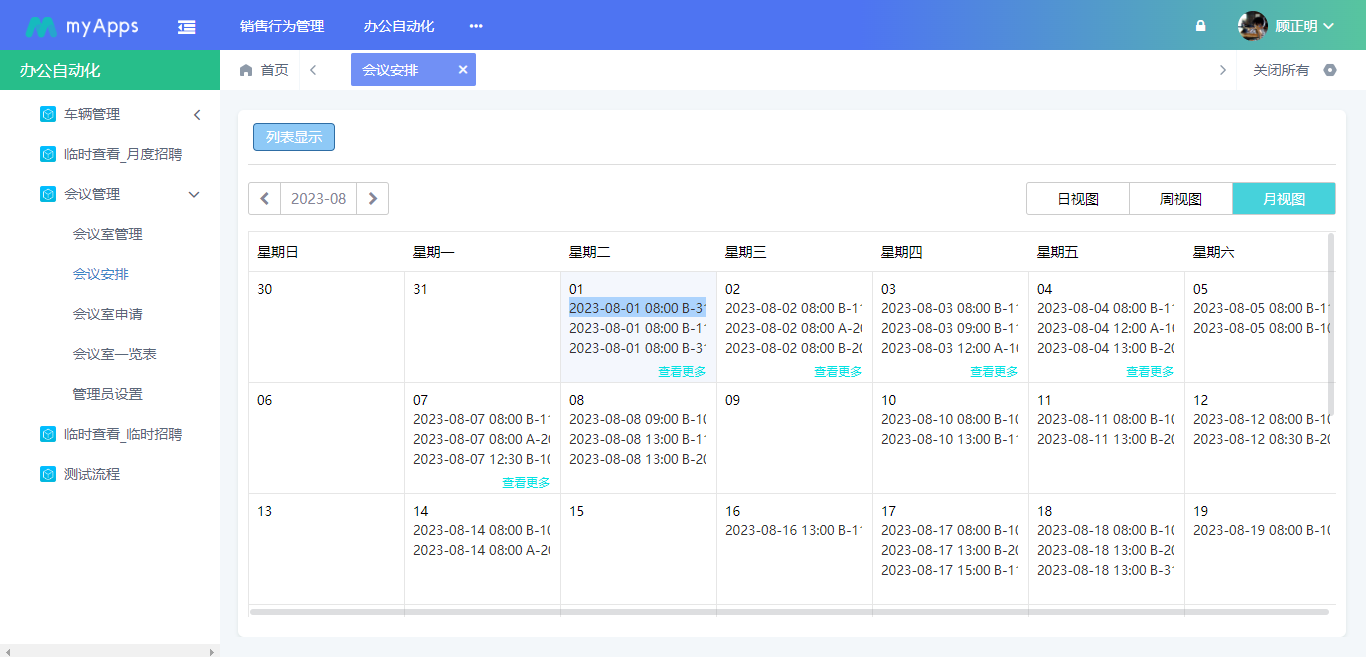1366x657 pixels.
Task: Switch to 周视图 week view
Action: pyautogui.click(x=1181, y=199)
